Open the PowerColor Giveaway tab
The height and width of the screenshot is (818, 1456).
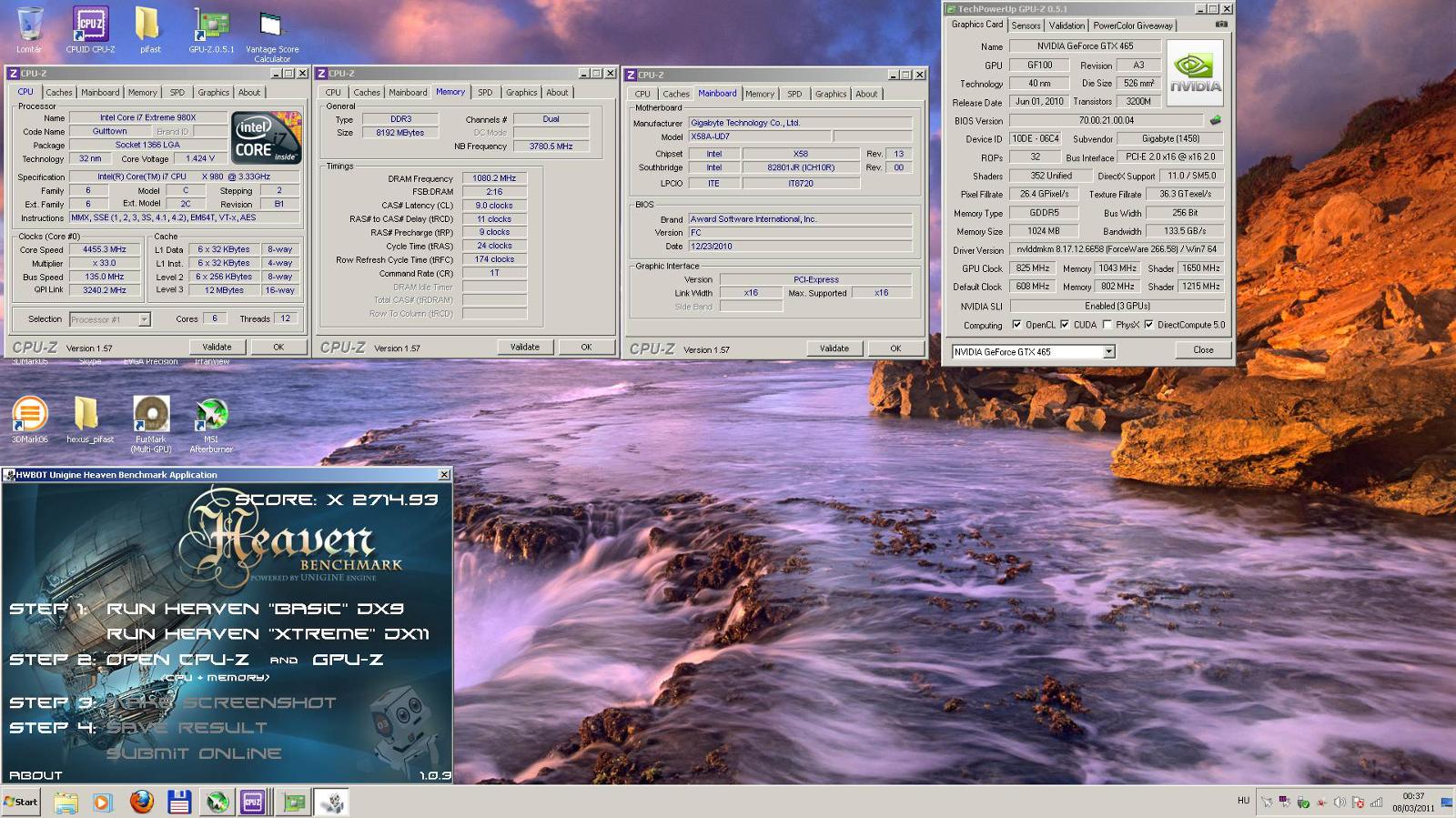(1133, 25)
